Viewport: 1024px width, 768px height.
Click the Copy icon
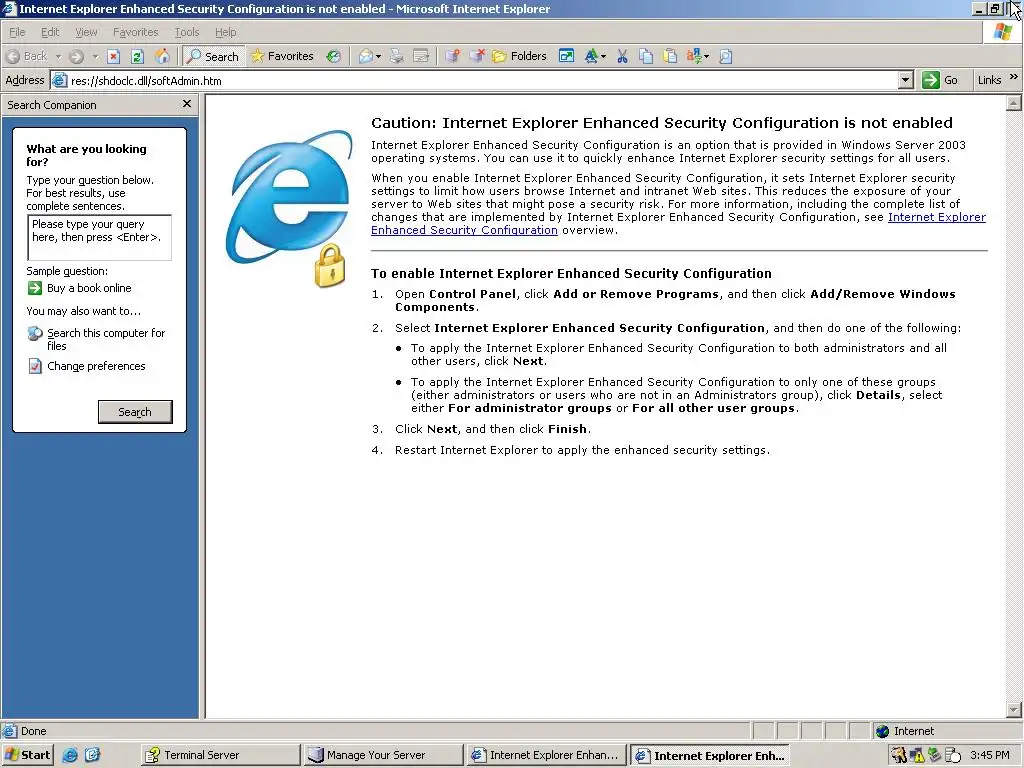click(x=646, y=57)
